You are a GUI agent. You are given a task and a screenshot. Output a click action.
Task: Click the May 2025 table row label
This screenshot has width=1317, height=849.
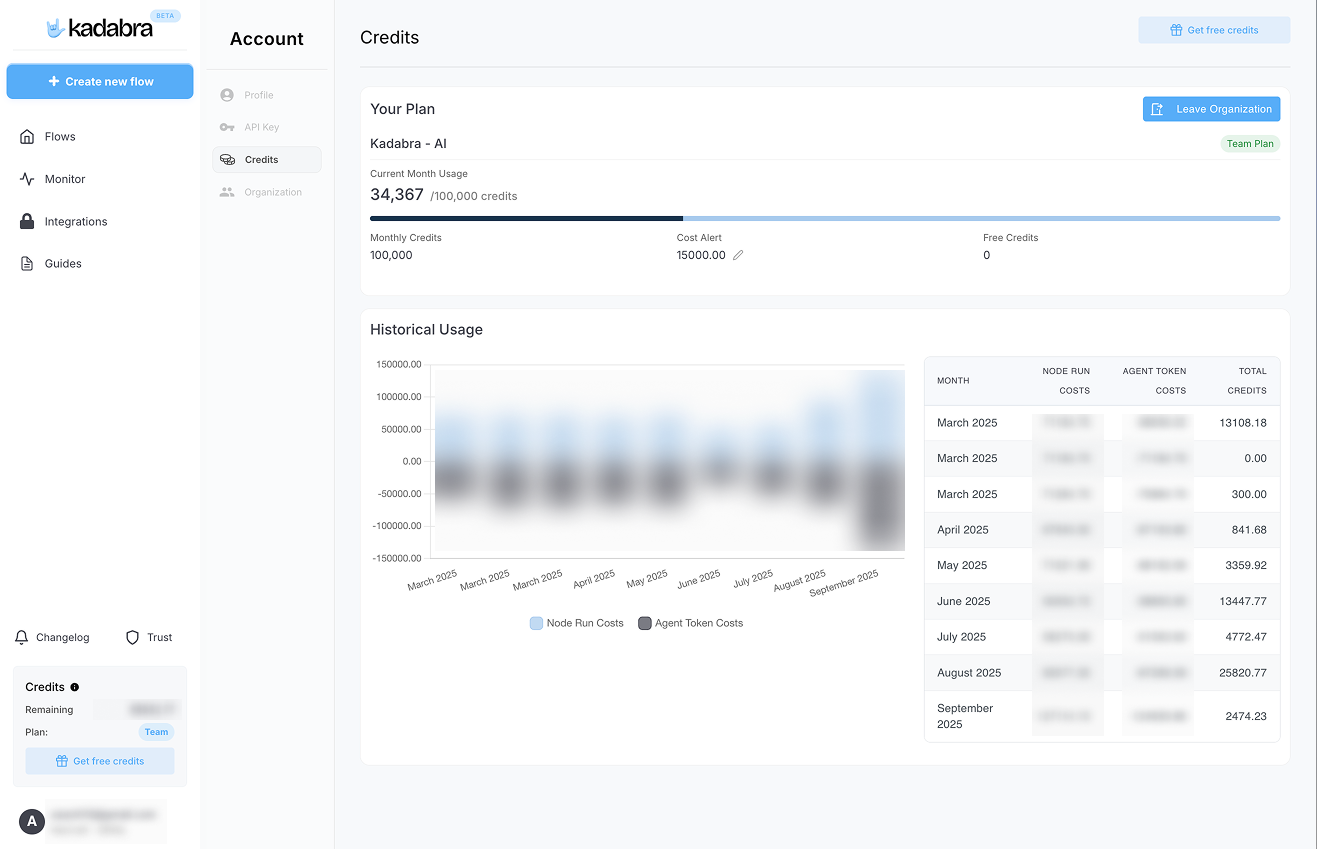tap(962, 565)
